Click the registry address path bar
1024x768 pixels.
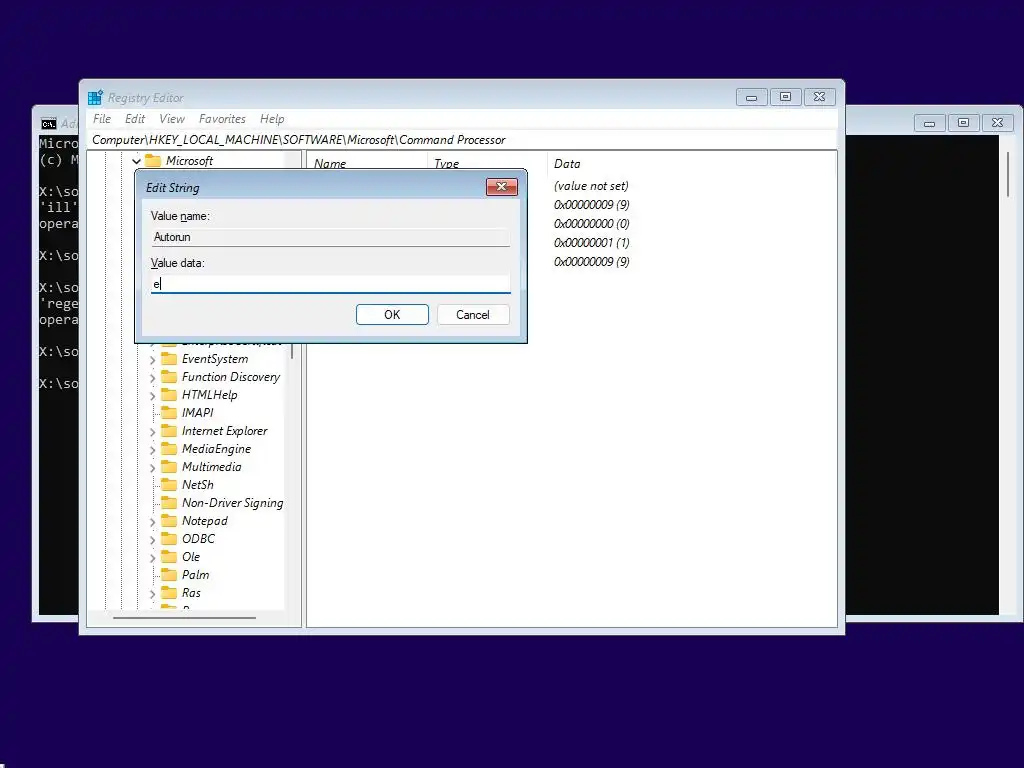tap(462, 140)
